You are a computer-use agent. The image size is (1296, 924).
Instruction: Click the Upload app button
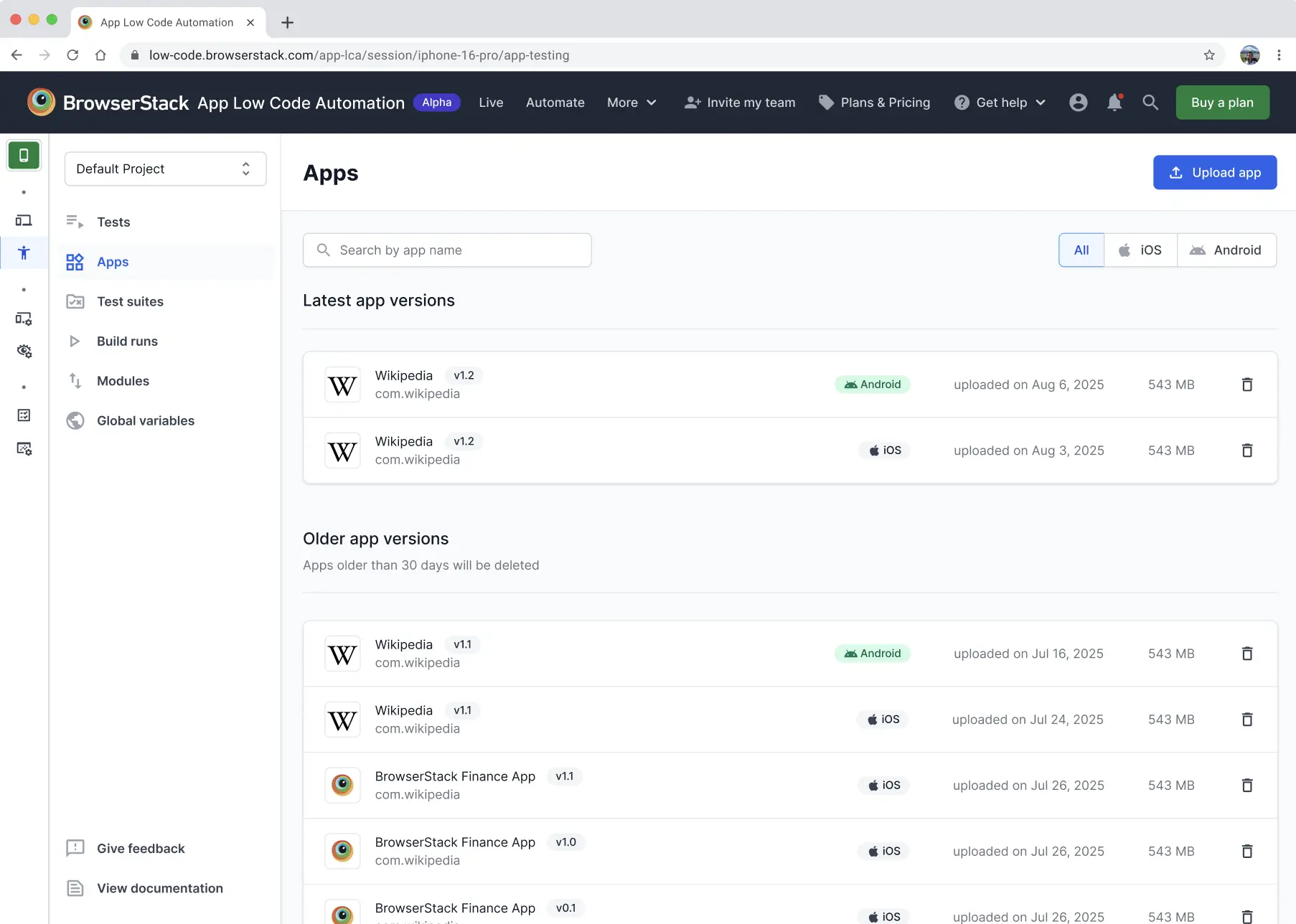click(x=1214, y=172)
